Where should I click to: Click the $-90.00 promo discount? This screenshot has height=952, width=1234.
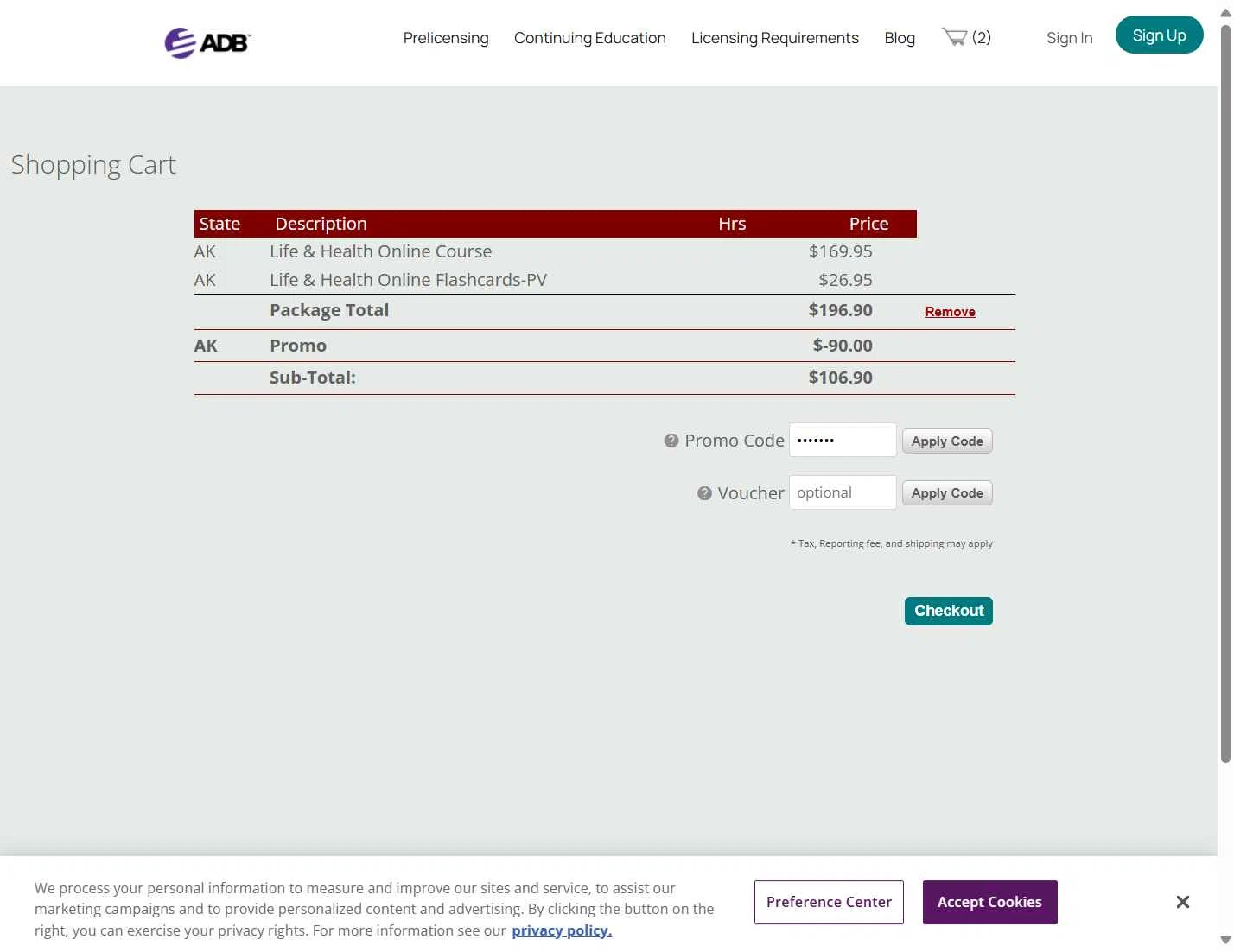click(x=843, y=346)
